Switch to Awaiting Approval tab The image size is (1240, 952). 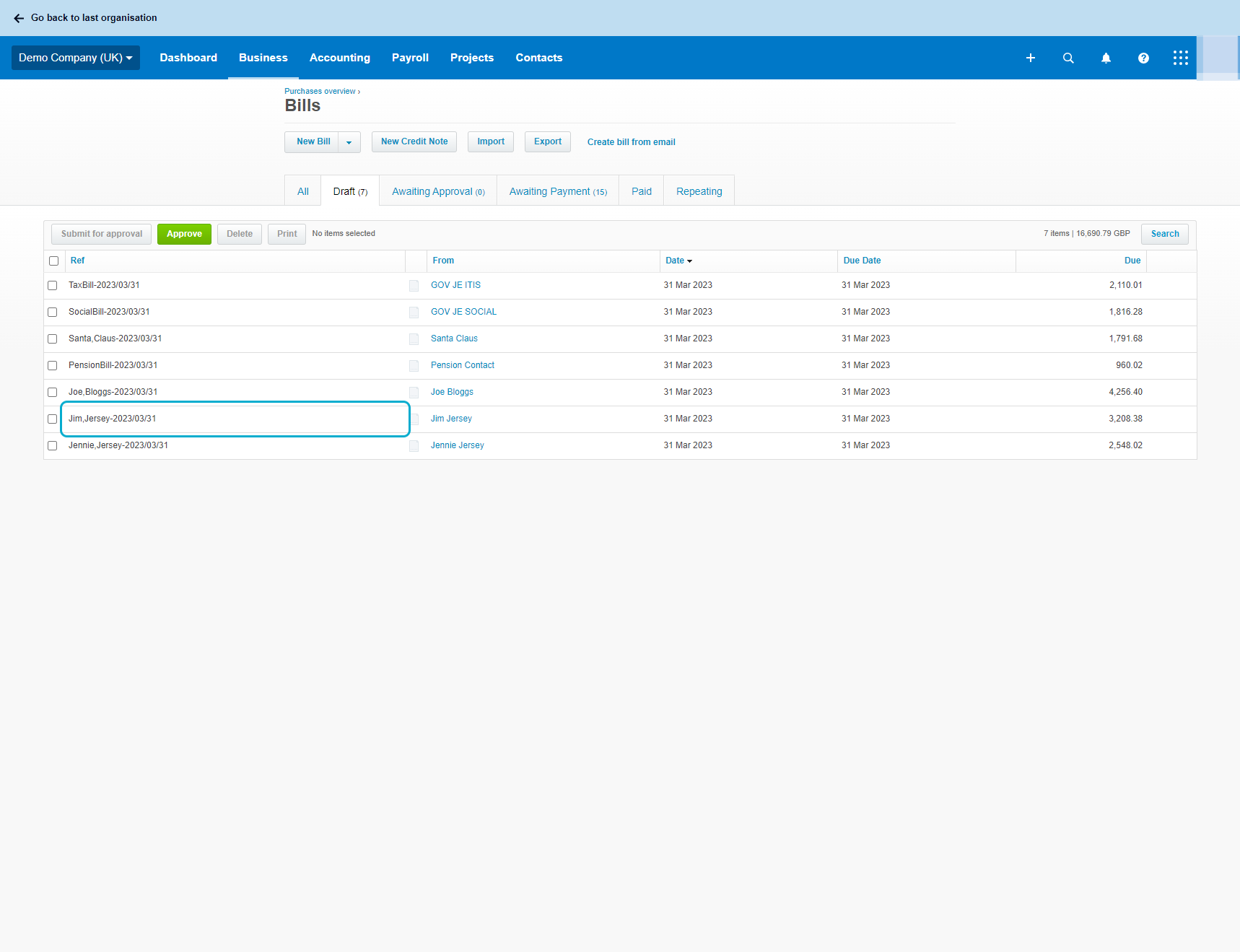[438, 191]
